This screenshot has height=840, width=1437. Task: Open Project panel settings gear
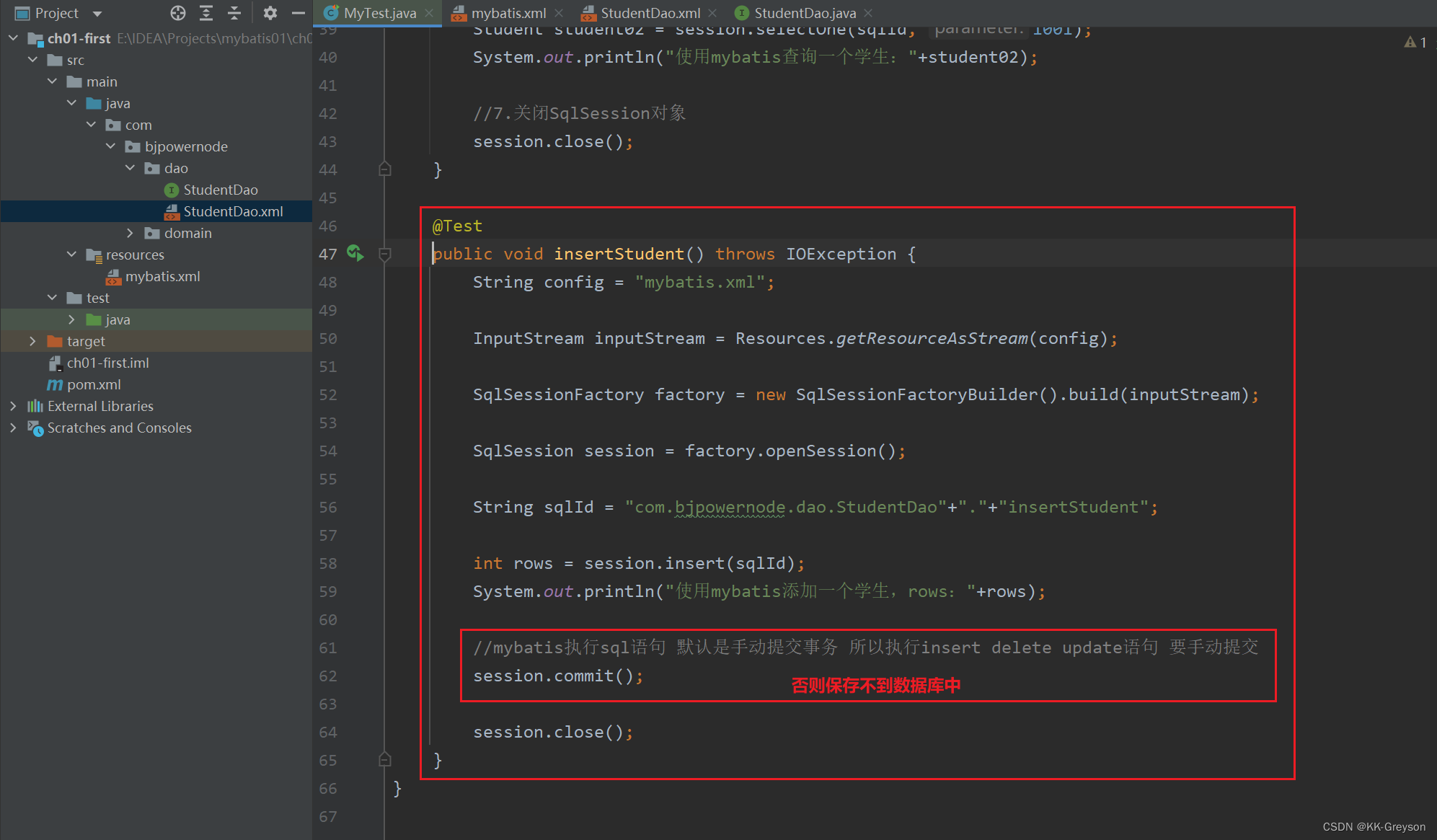(x=270, y=13)
